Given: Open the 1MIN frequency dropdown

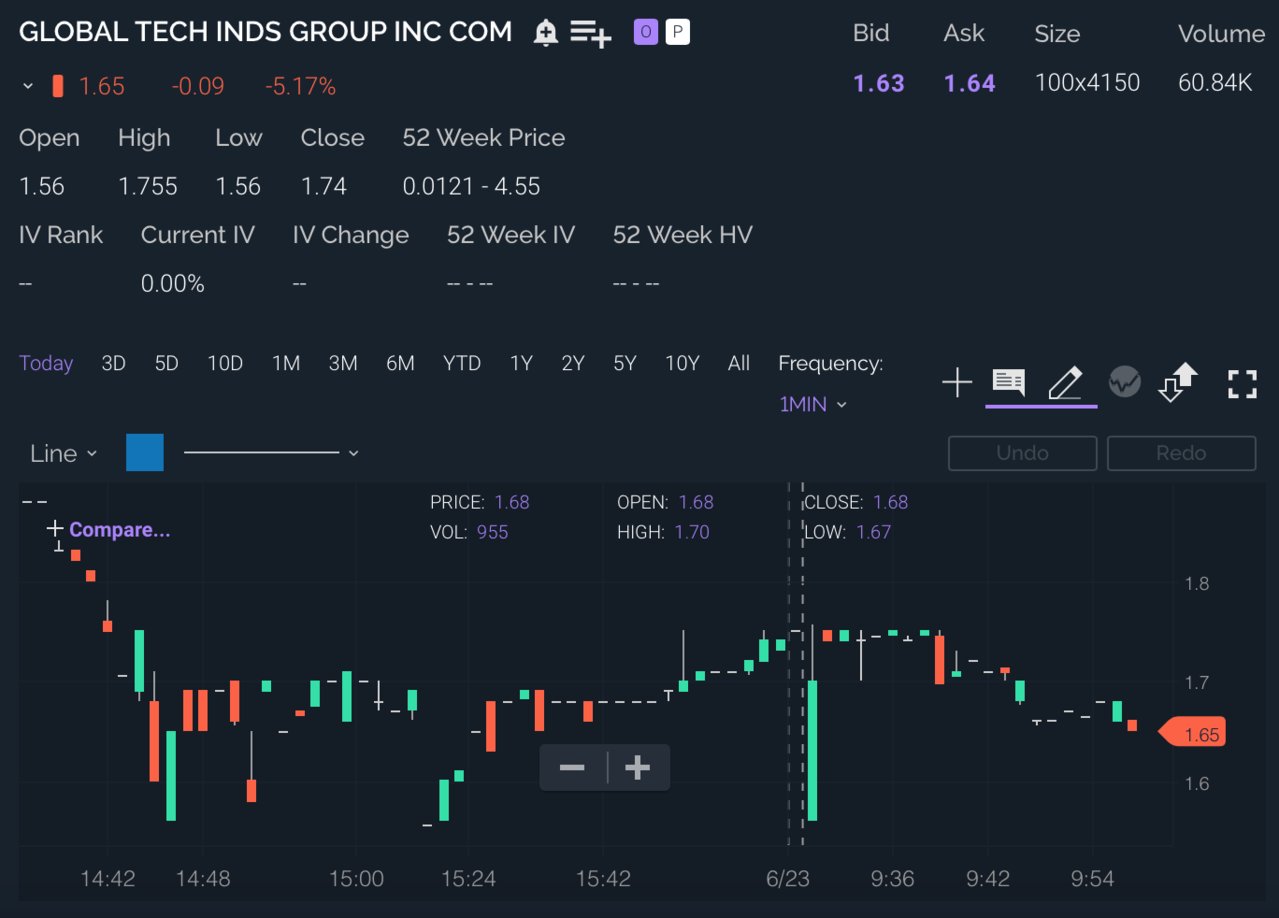Looking at the screenshot, I should tap(813, 404).
